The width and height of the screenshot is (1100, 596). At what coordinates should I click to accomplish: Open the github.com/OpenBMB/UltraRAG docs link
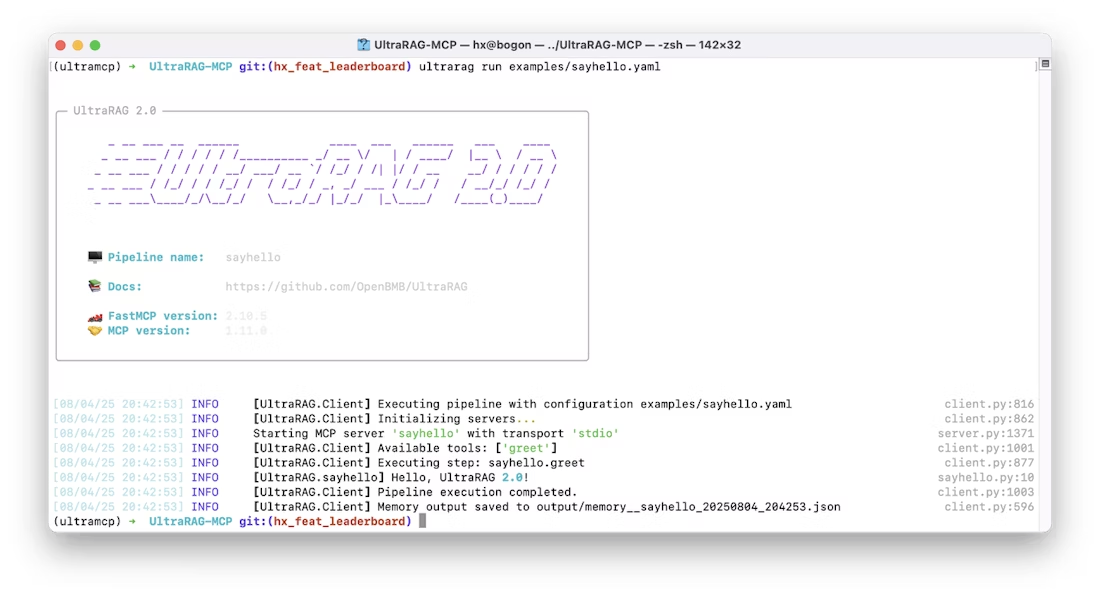pyautogui.click(x=346, y=287)
